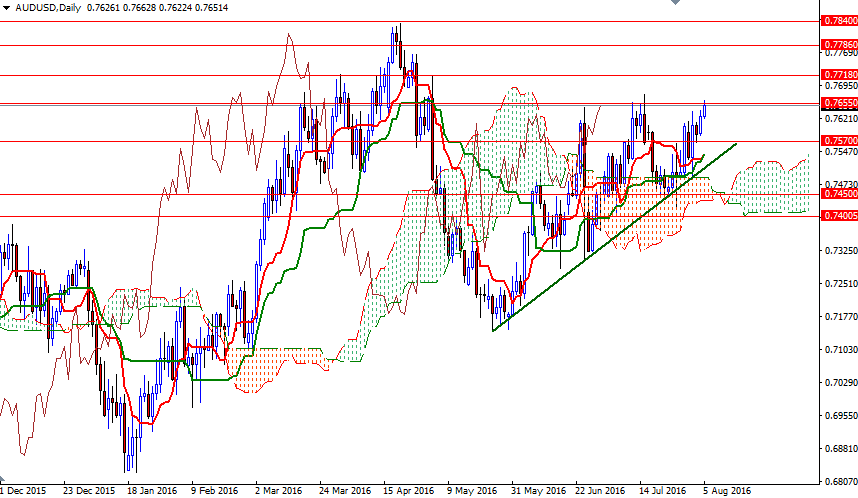Click the 0.7450 price level tag

pos(838,194)
